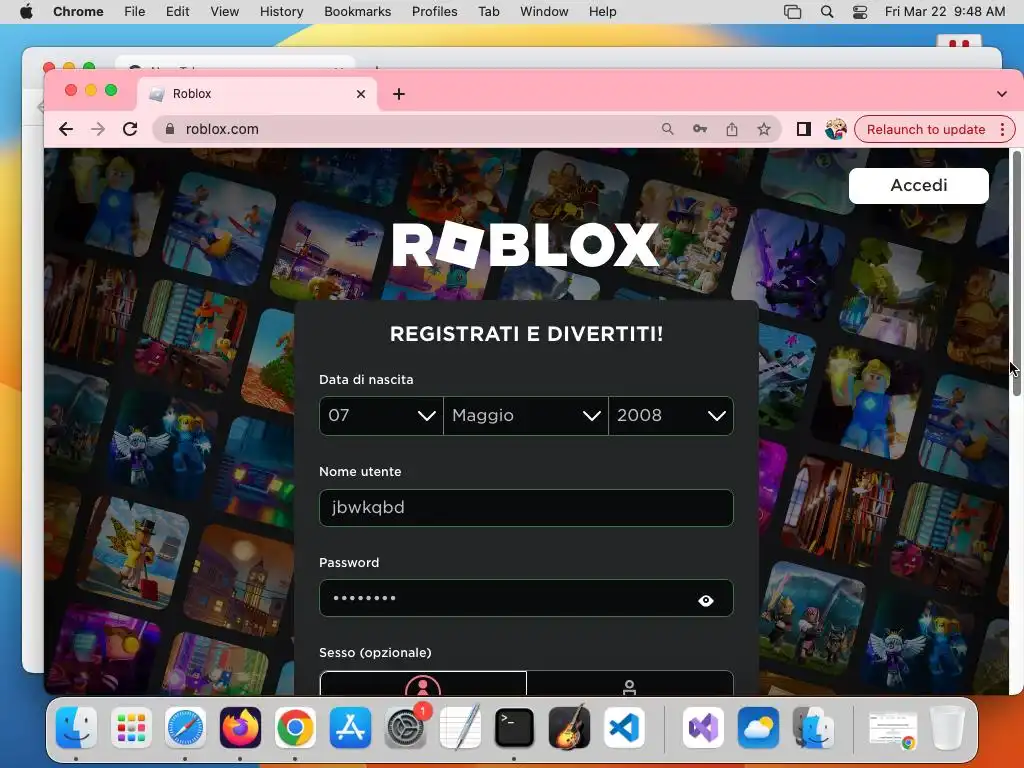Open the Tab menu
Viewport: 1024px width, 768px height.
pos(488,12)
